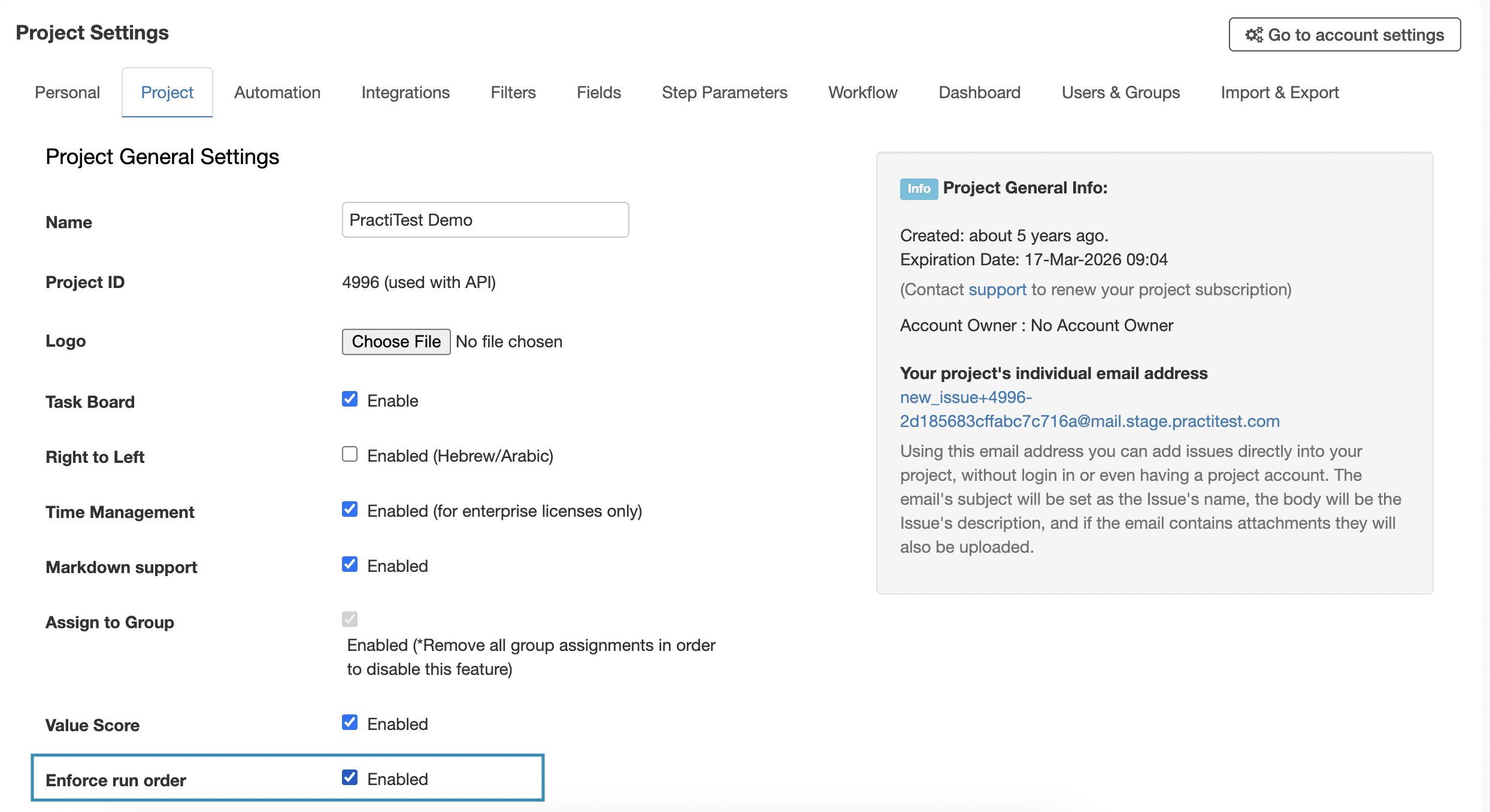The image size is (1490, 812).
Task: Click the 'Assign to Group' label
Action: [x=110, y=622]
